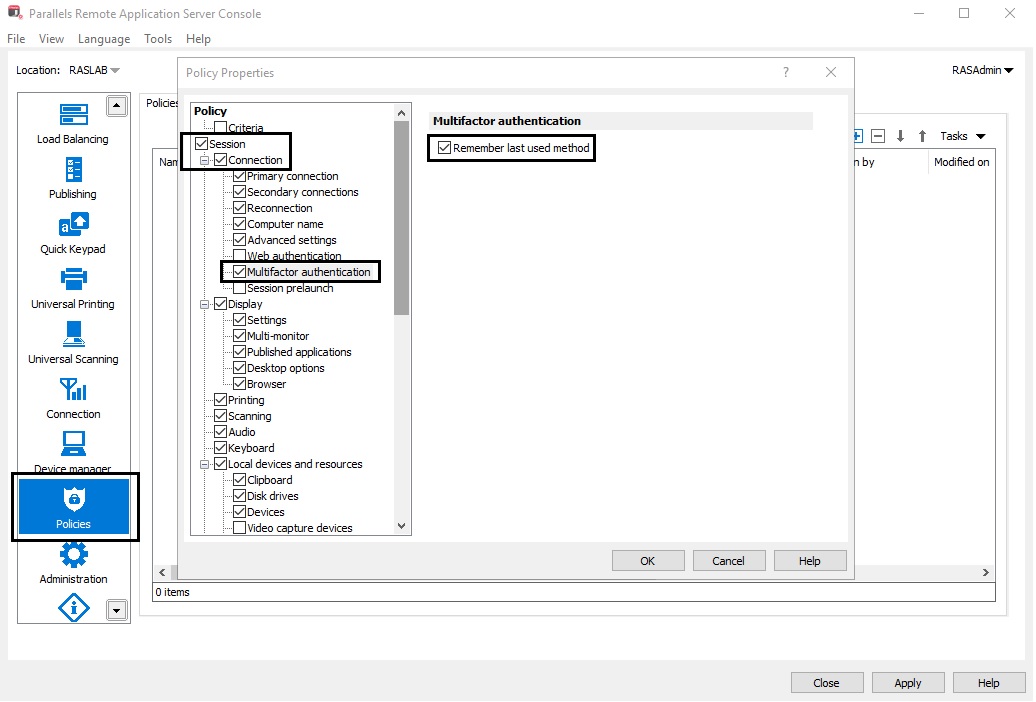The width and height of the screenshot is (1036, 702).
Task: Check the Criteria checkbox
Action: [x=221, y=128]
